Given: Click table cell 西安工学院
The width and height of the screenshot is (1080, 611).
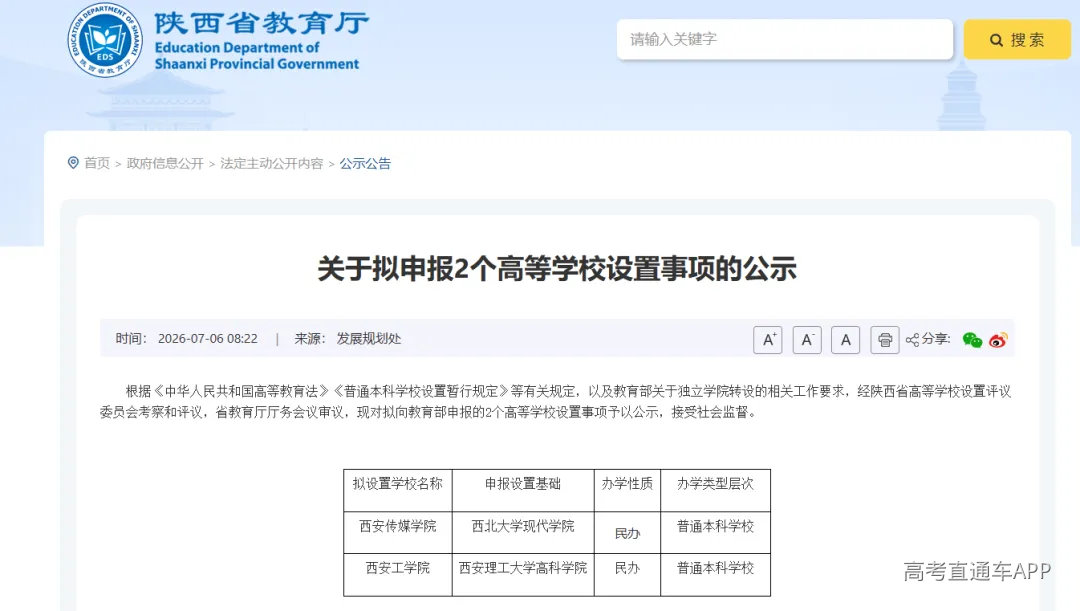Looking at the screenshot, I should pyautogui.click(x=397, y=568).
